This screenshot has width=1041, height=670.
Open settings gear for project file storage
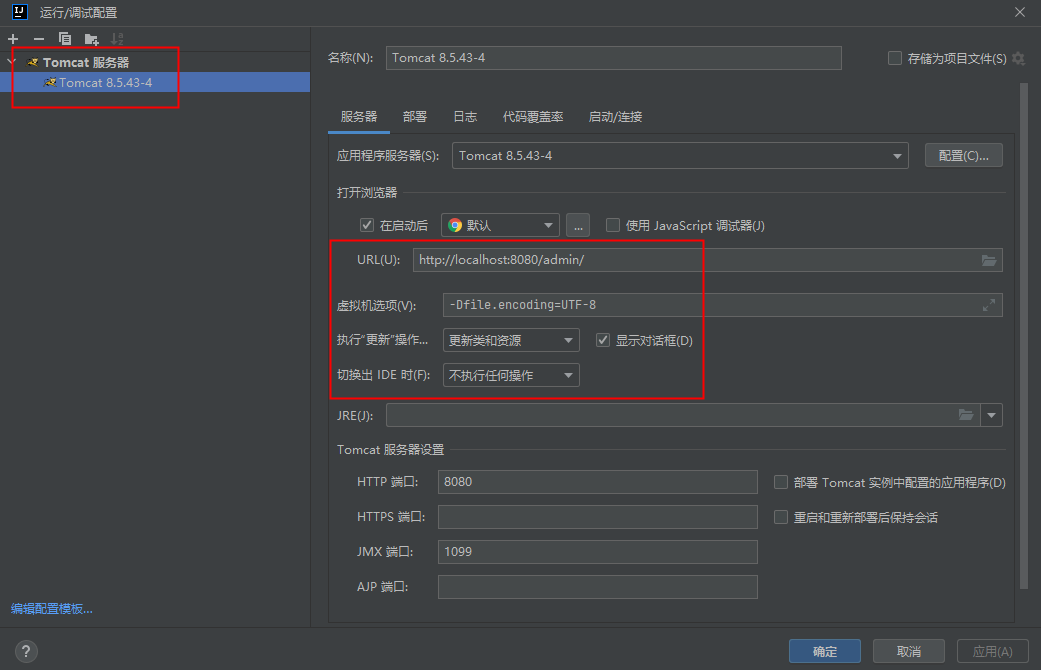[1019, 58]
